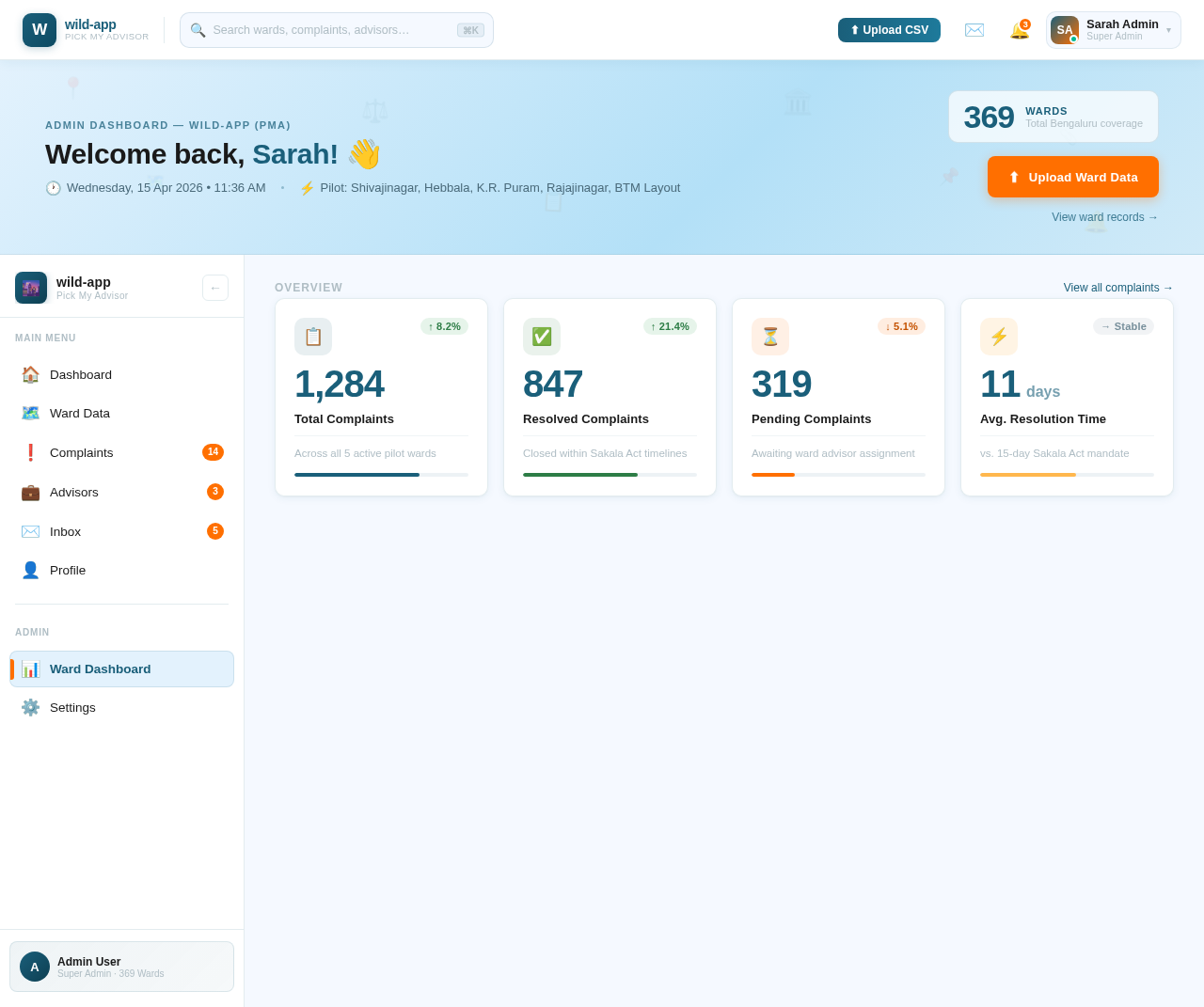This screenshot has height=1007, width=1204.
Task: Click the wild-app W logo in header
Action: pos(40,30)
